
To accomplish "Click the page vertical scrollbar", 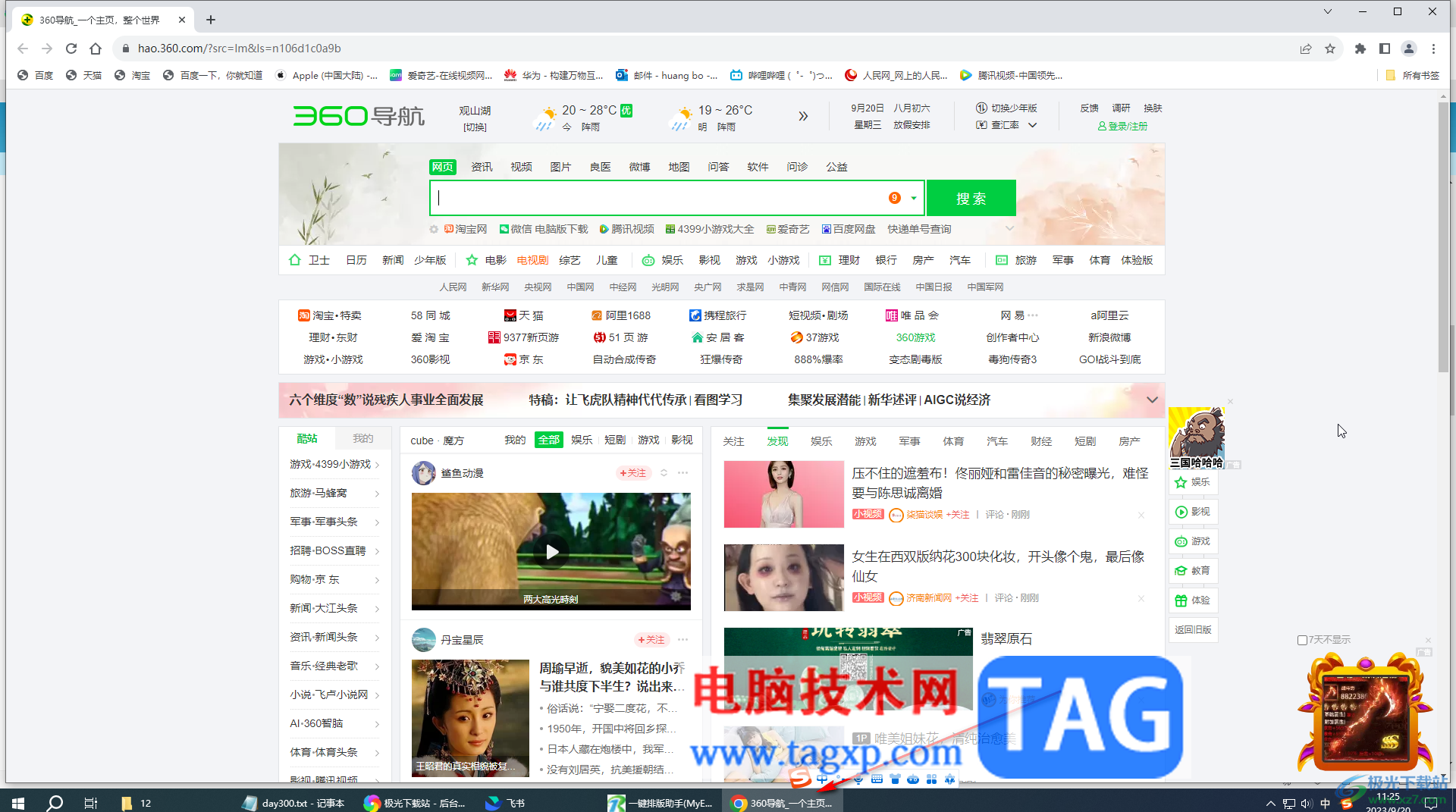I will (1443, 237).
